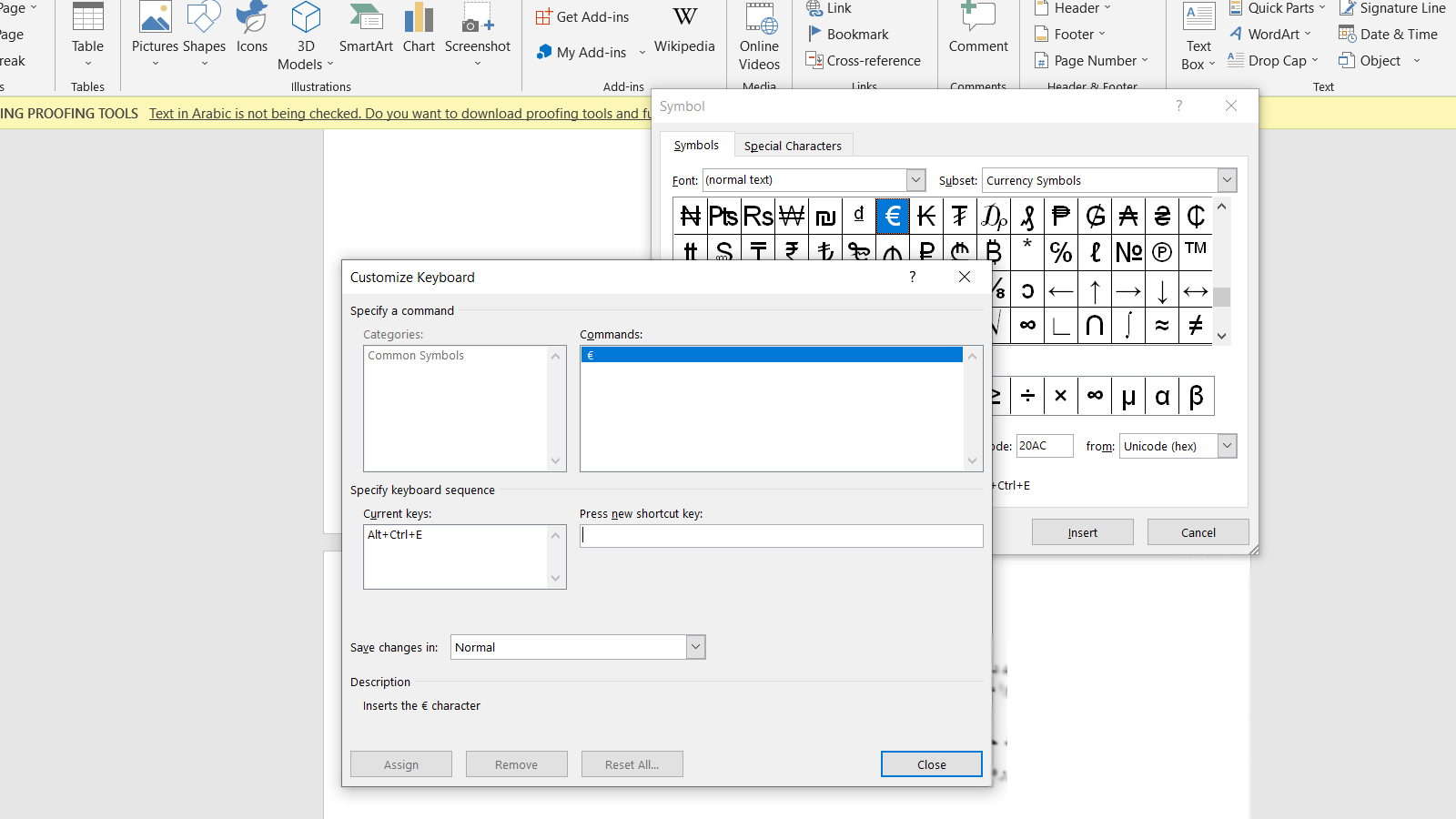Expand the Font dropdown in Symbol dialog
Viewport: 1456px width, 819px height.
915,180
